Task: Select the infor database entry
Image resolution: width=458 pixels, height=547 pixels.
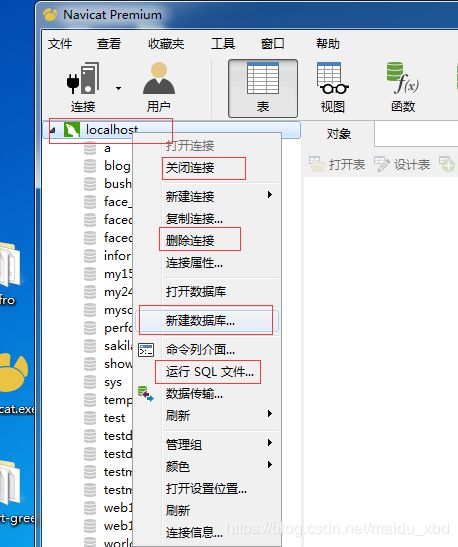Action: point(118,256)
